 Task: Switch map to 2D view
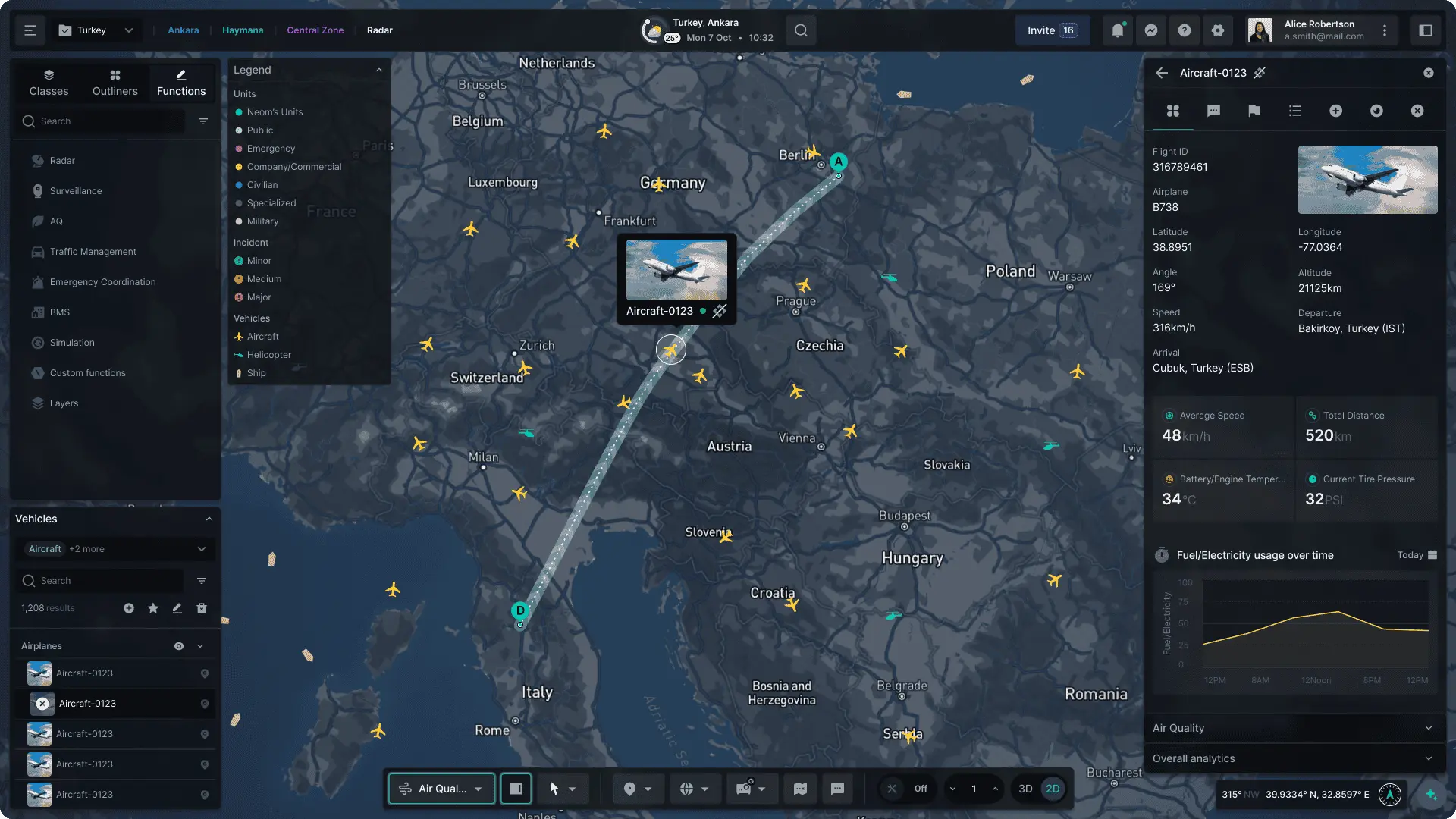1053,789
